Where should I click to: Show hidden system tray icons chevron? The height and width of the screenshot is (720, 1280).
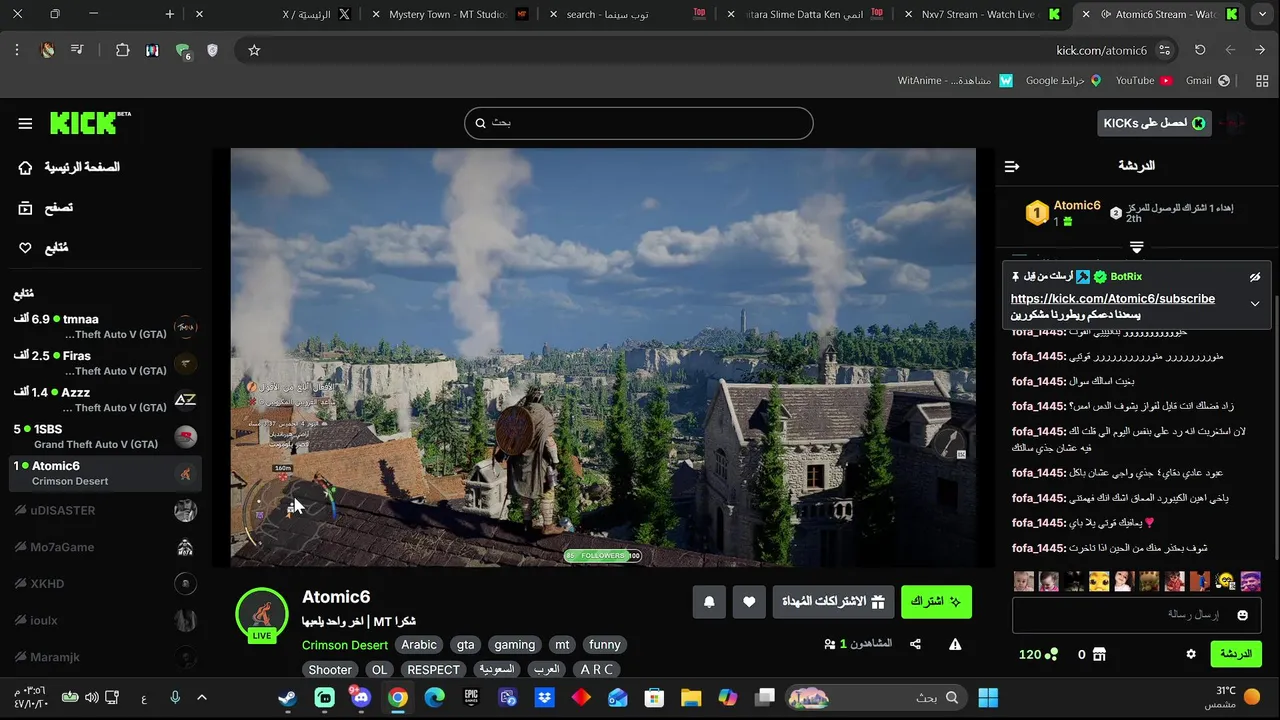point(201,698)
